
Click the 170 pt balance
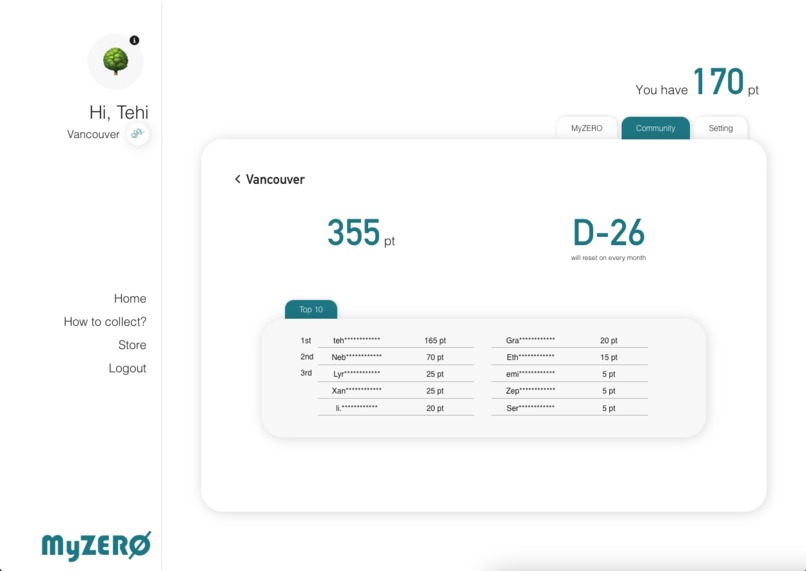coord(725,82)
